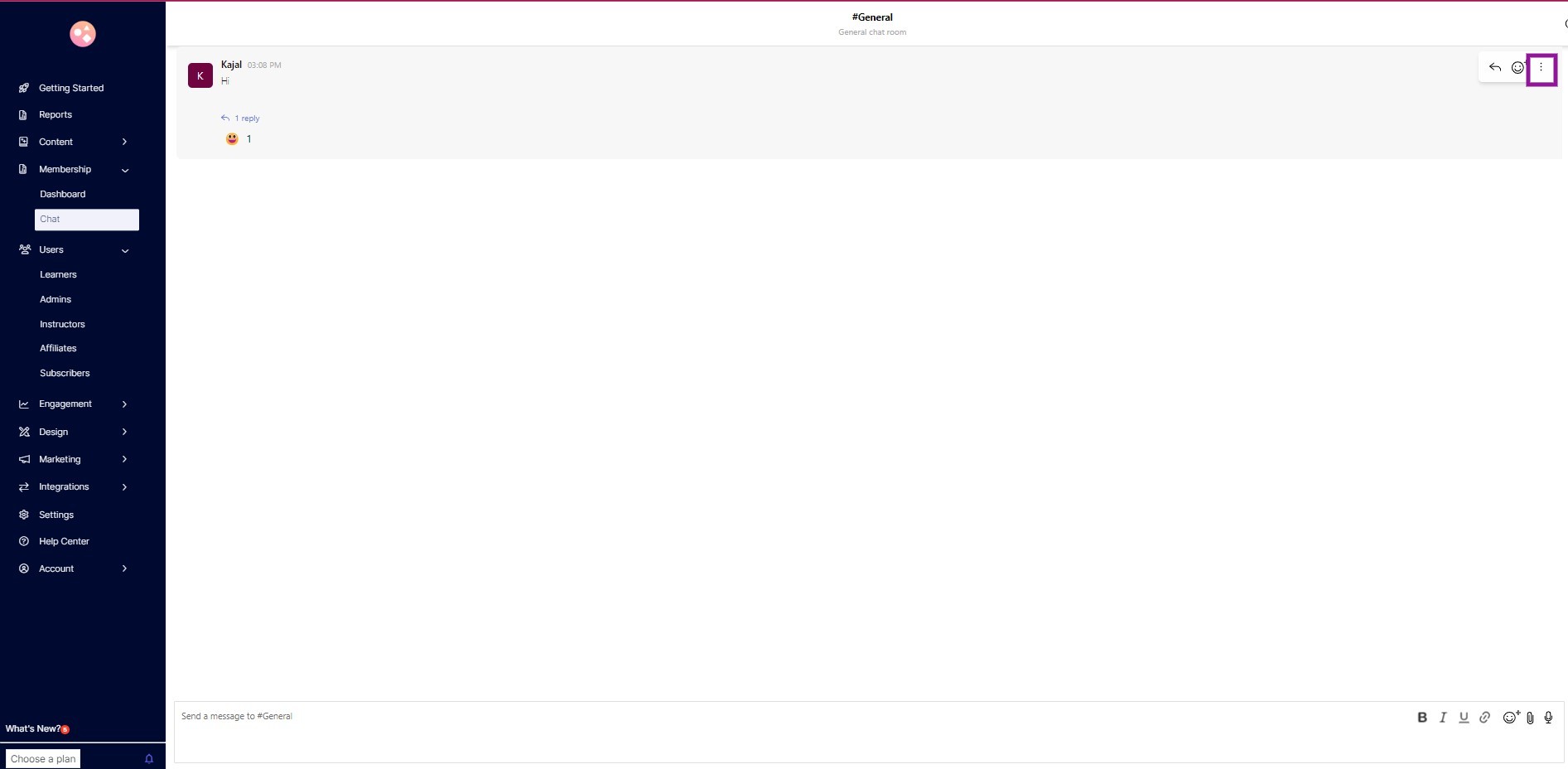Open the message more-options menu
The width and height of the screenshot is (1568, 769).
pos(1541,68)
